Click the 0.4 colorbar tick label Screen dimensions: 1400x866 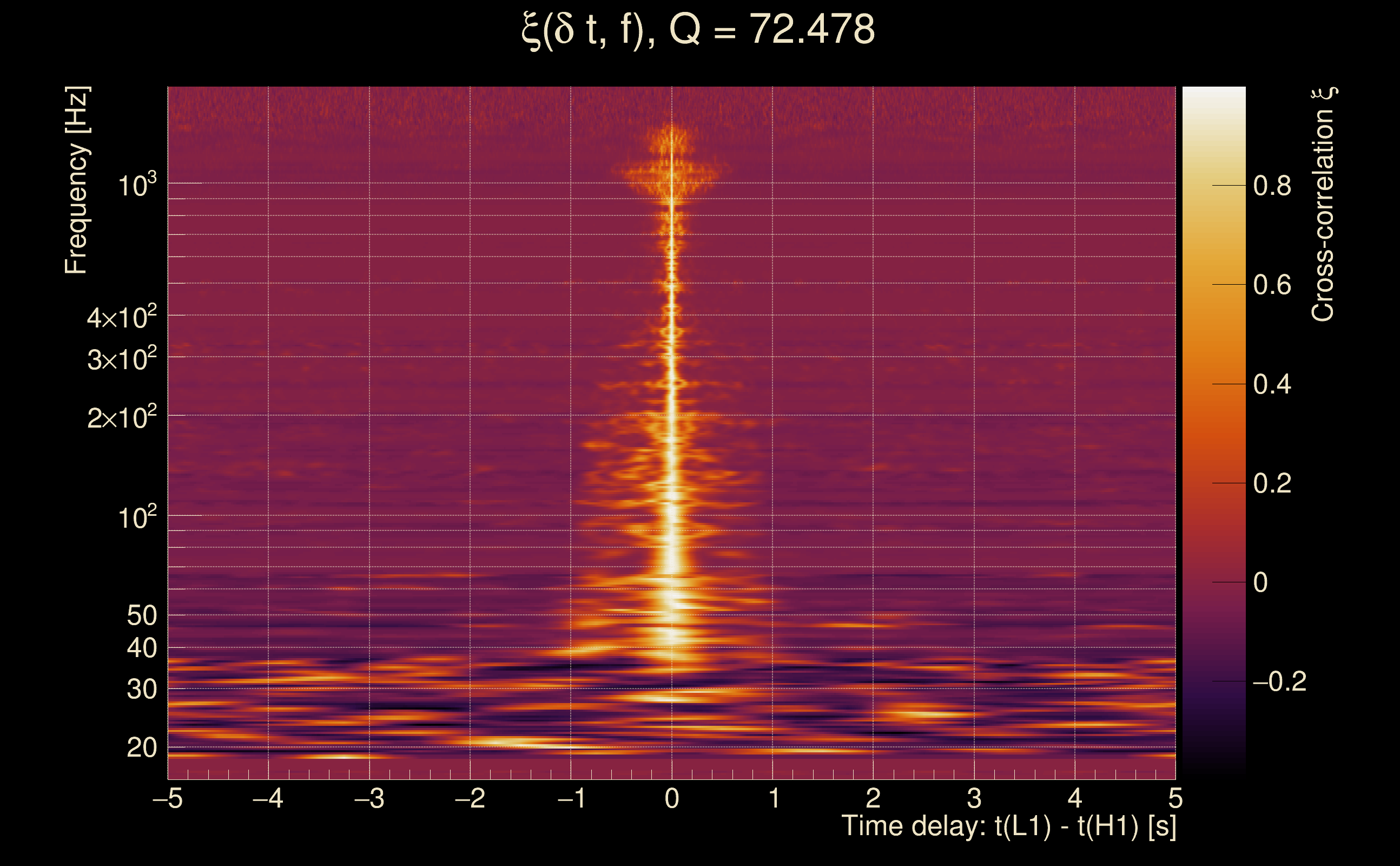pos(1272,384)
